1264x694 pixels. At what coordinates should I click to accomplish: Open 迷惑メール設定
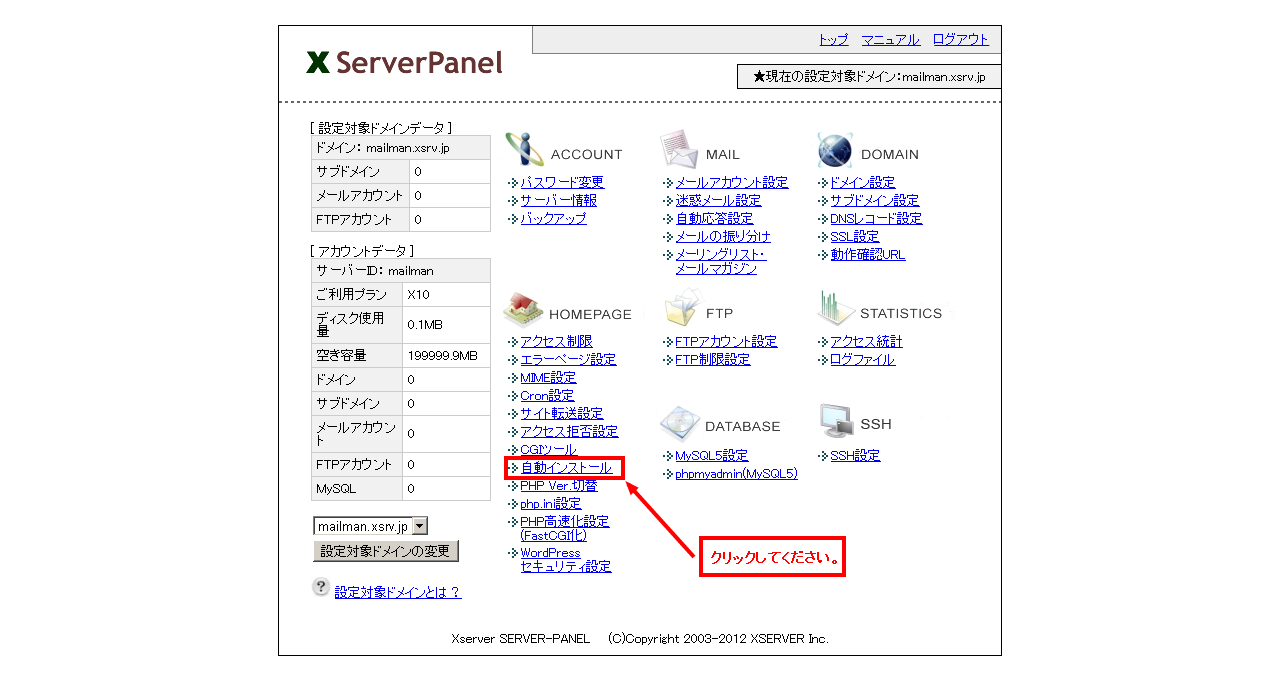718,200
